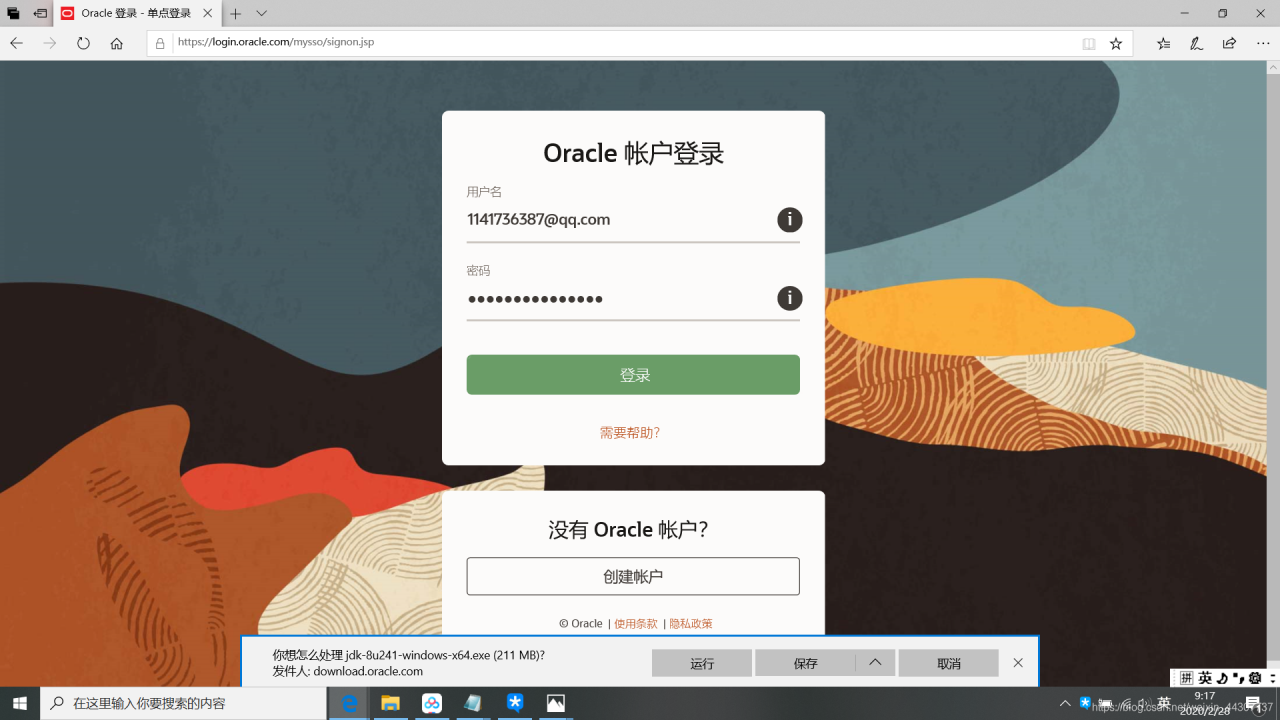Click the 创建帐户 button
This screenshot has width=1280, height=720.
633,577
